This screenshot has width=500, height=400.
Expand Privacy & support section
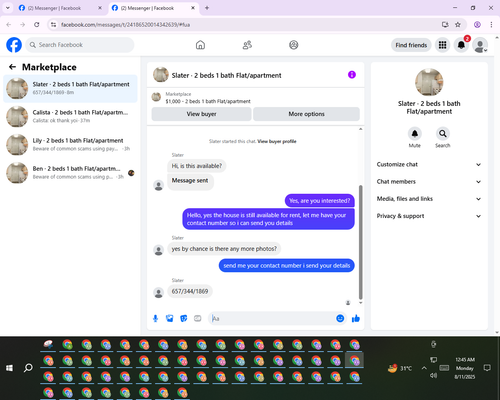[429, 216]
